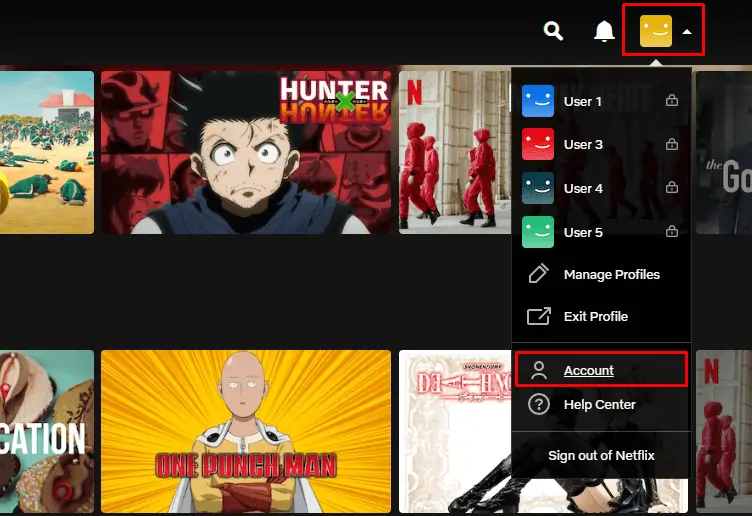Click the yellow profile avatar
Image resolution: width=752 pixels, height=516 pixels.
click(656, 31)
